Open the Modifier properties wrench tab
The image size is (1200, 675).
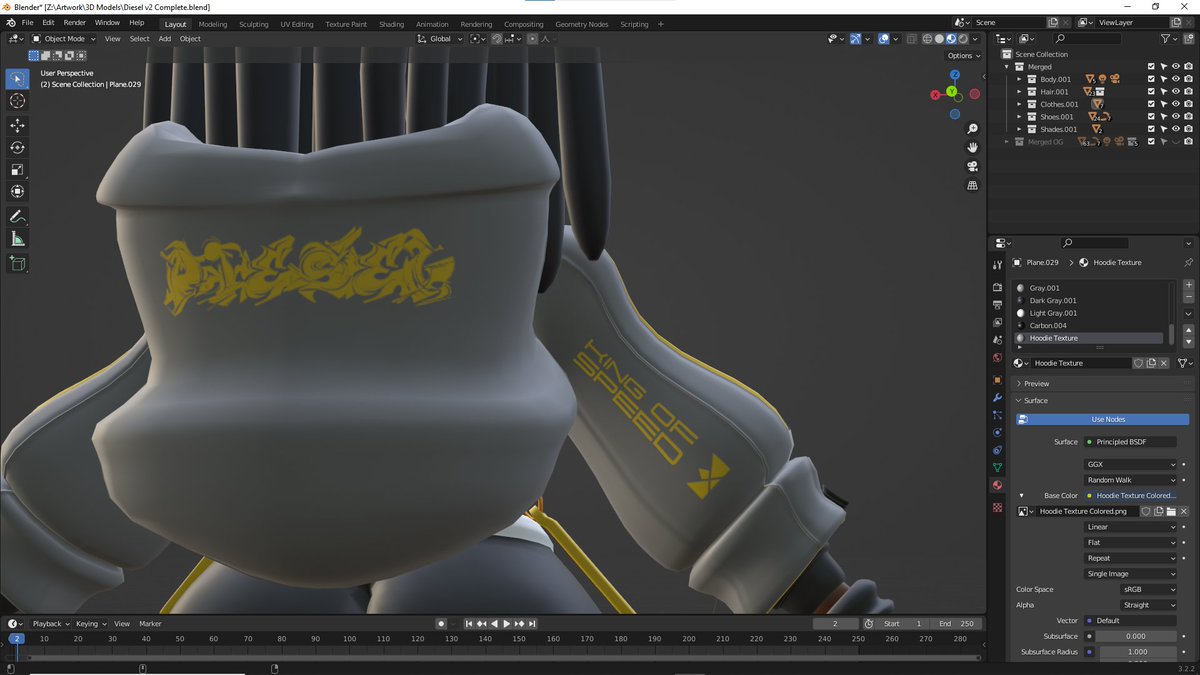[x=997, y=398]
